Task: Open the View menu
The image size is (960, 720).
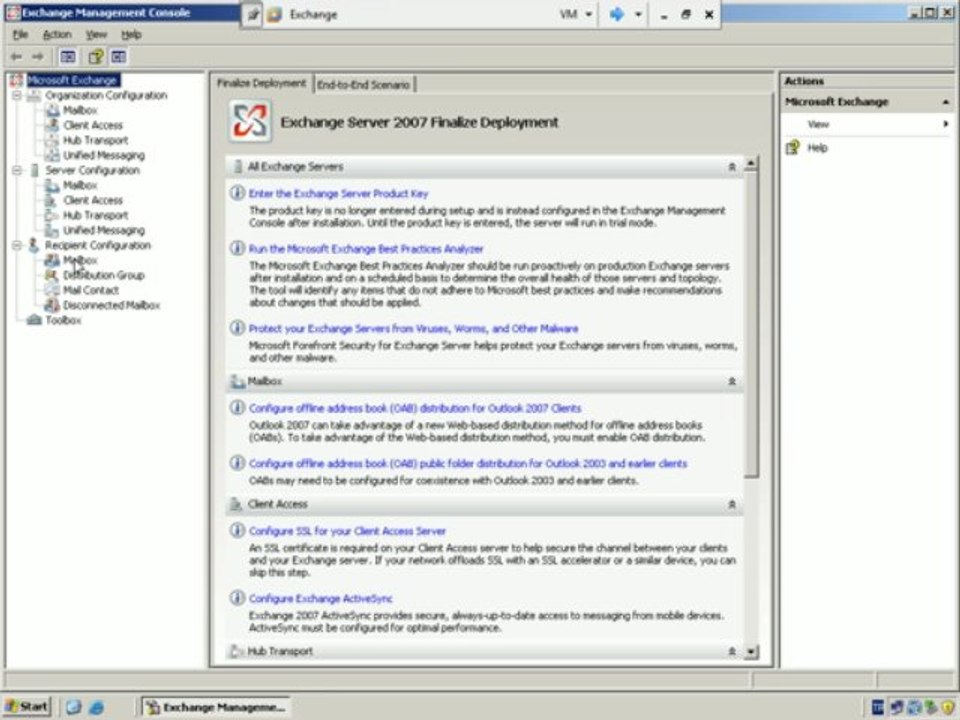Action: pos(96,34)
